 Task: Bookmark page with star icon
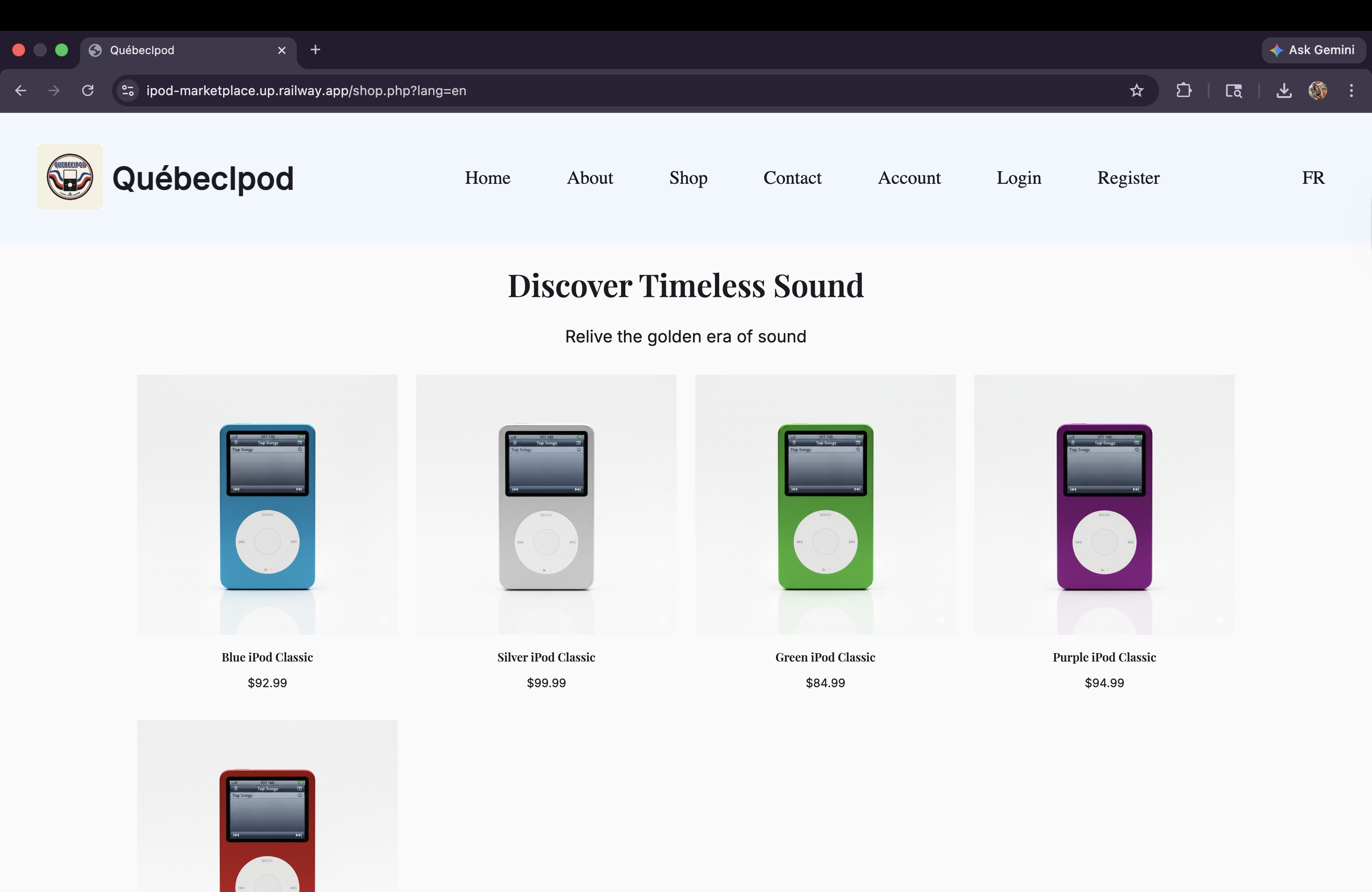(1136, 91)
